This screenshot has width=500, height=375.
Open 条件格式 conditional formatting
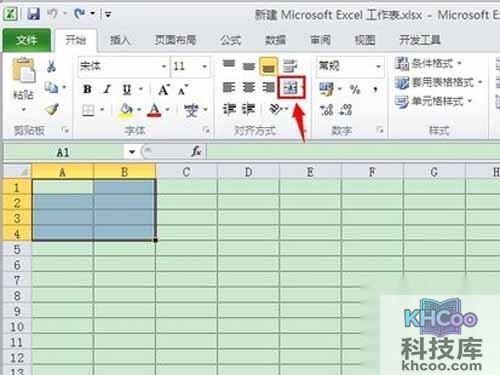point(428,63)
